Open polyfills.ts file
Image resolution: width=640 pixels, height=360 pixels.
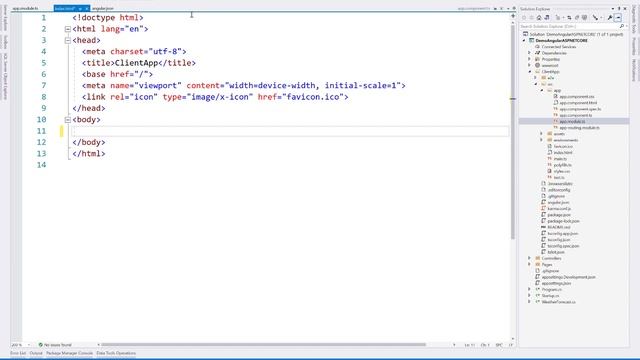pos(562,165)
